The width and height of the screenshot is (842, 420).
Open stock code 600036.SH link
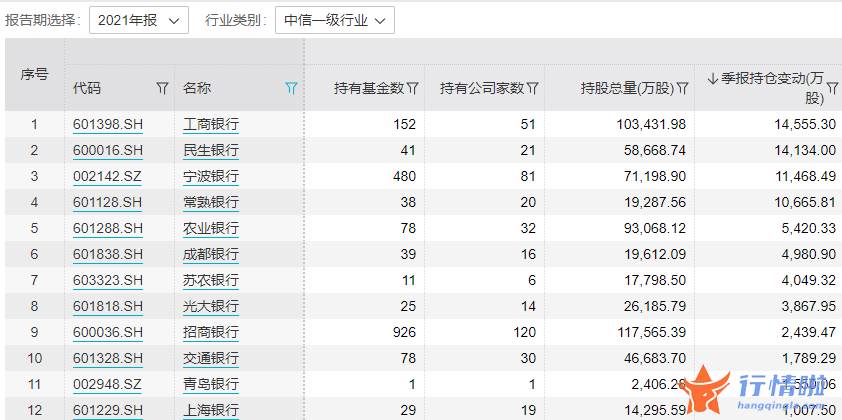pos(108,332)
